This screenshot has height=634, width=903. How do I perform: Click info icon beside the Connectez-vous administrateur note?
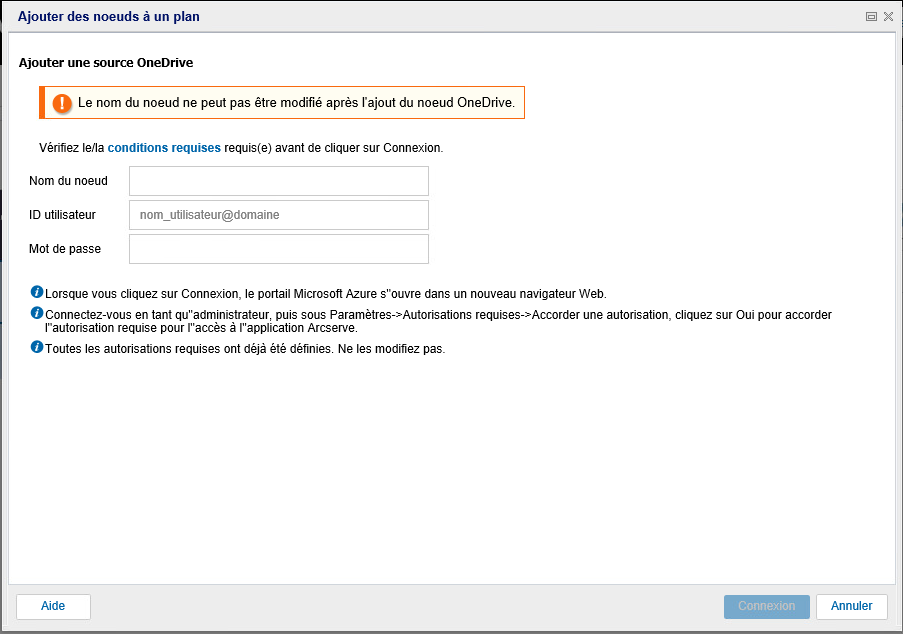pyautogui.click(x=37, y=313)
